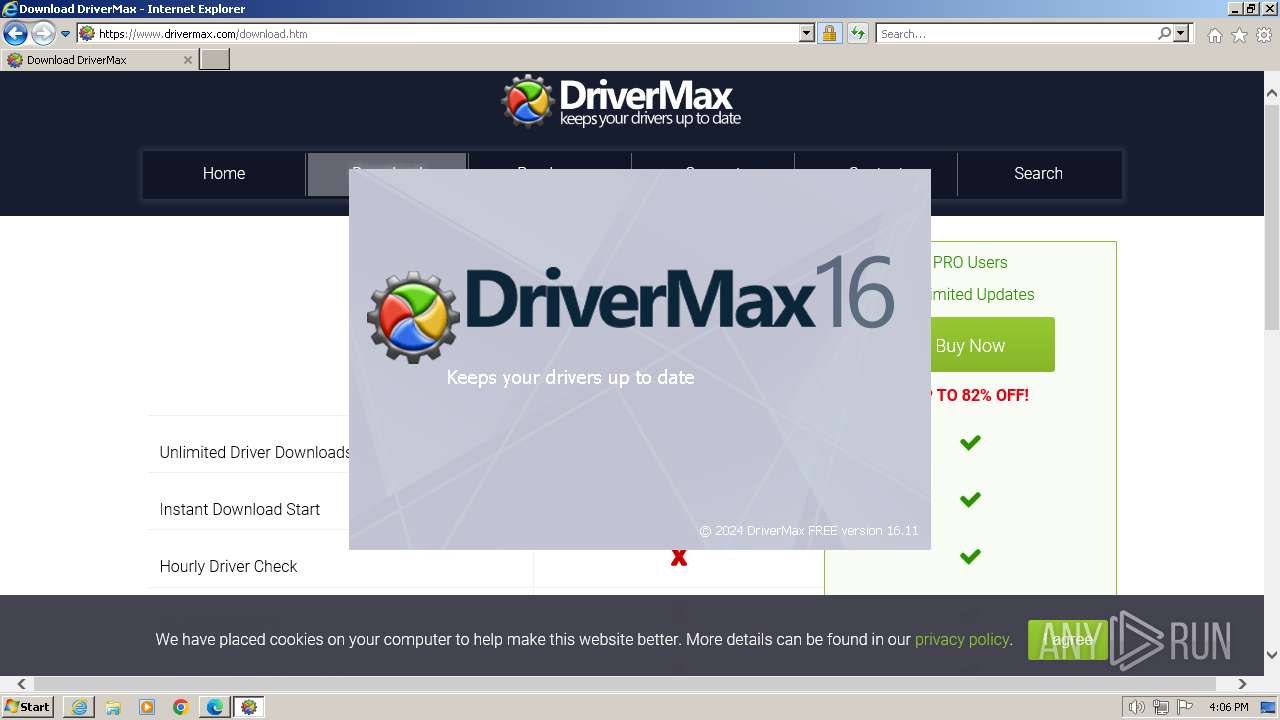This screenshot has width=1280, height=720.
Task: Click the vertical scrollbar up arrow
Action: point(1271,93)
